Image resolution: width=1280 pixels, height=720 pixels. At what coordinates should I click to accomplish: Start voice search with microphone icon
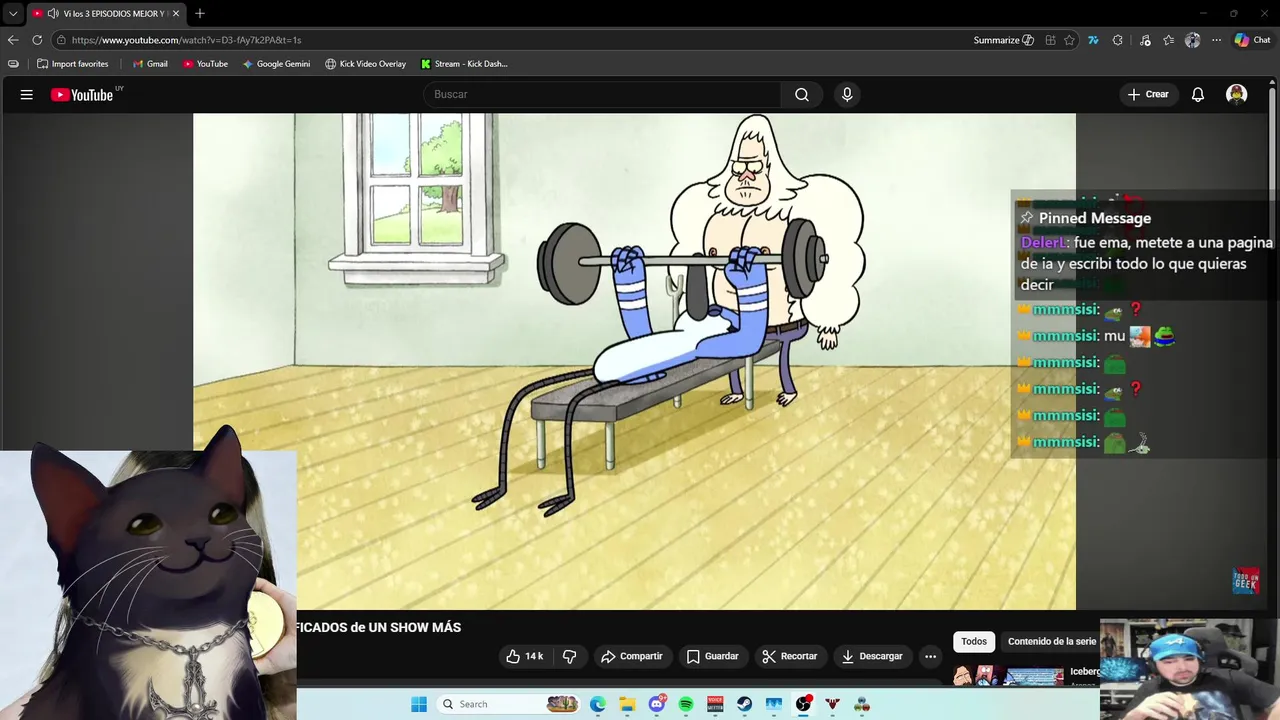[847, 94]
